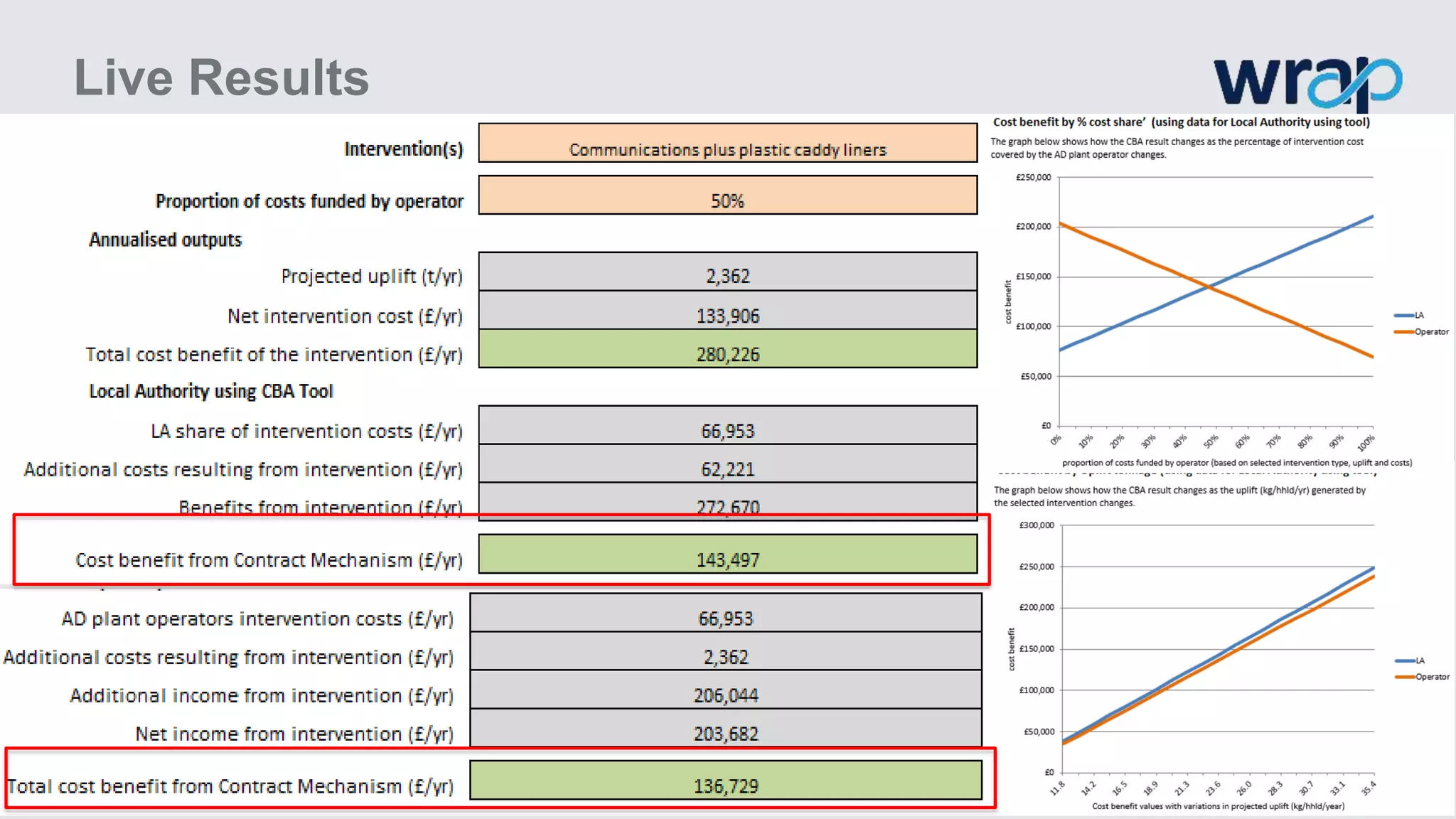Click the LA legend in bottom chart

pyautogui.click(x=1411, y=660)
